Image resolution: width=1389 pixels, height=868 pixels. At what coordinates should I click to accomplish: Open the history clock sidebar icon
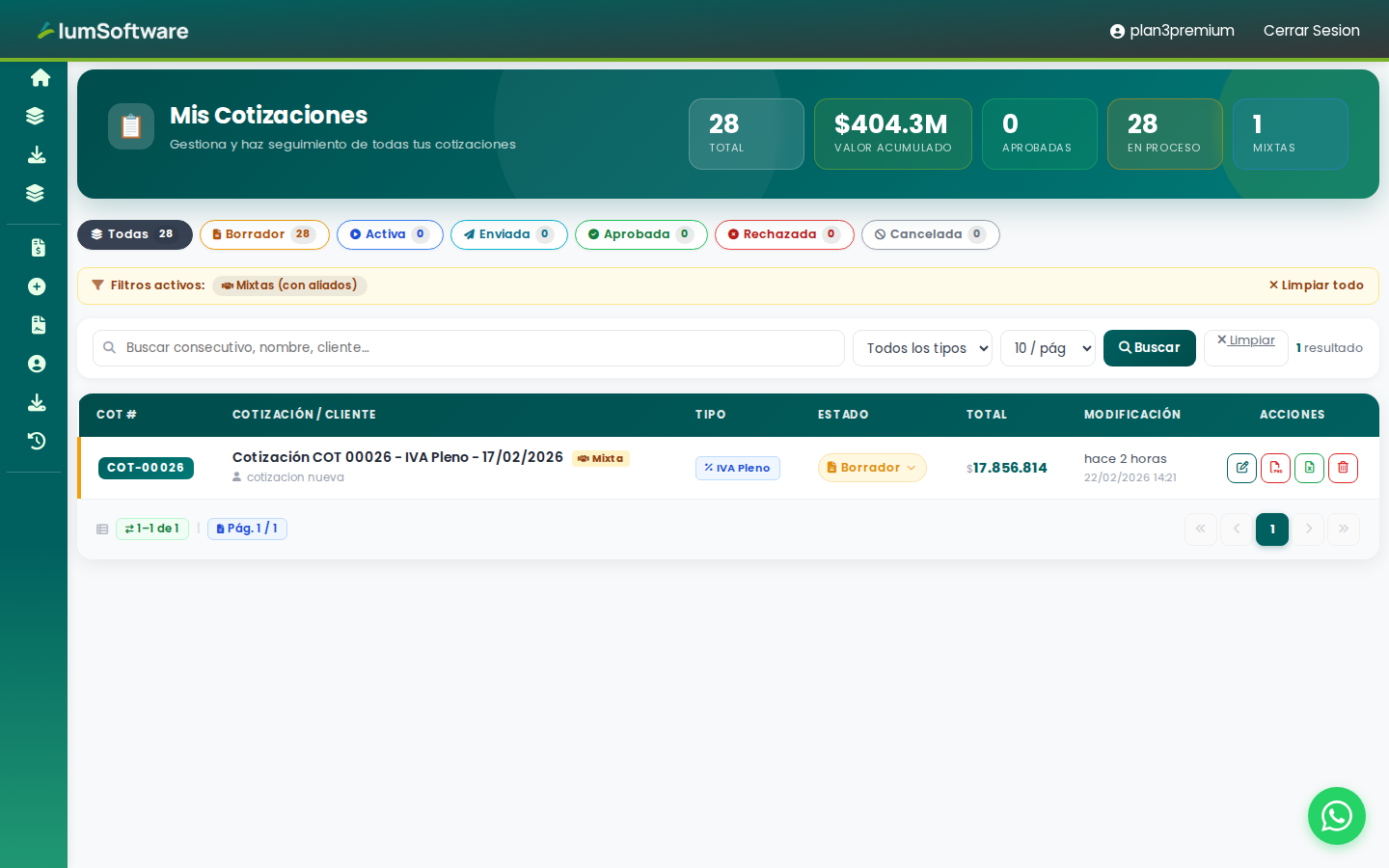[38, 441]
